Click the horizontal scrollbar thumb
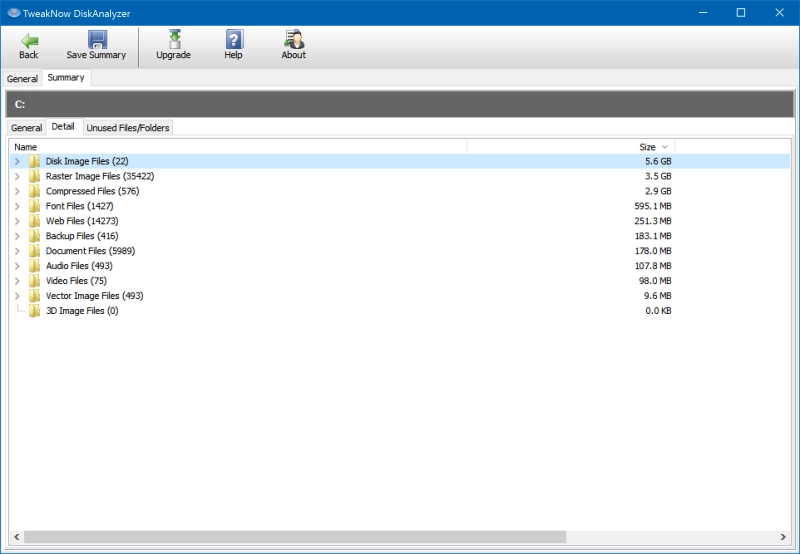Viewport: 800px width, 554px height. point(295,537)
